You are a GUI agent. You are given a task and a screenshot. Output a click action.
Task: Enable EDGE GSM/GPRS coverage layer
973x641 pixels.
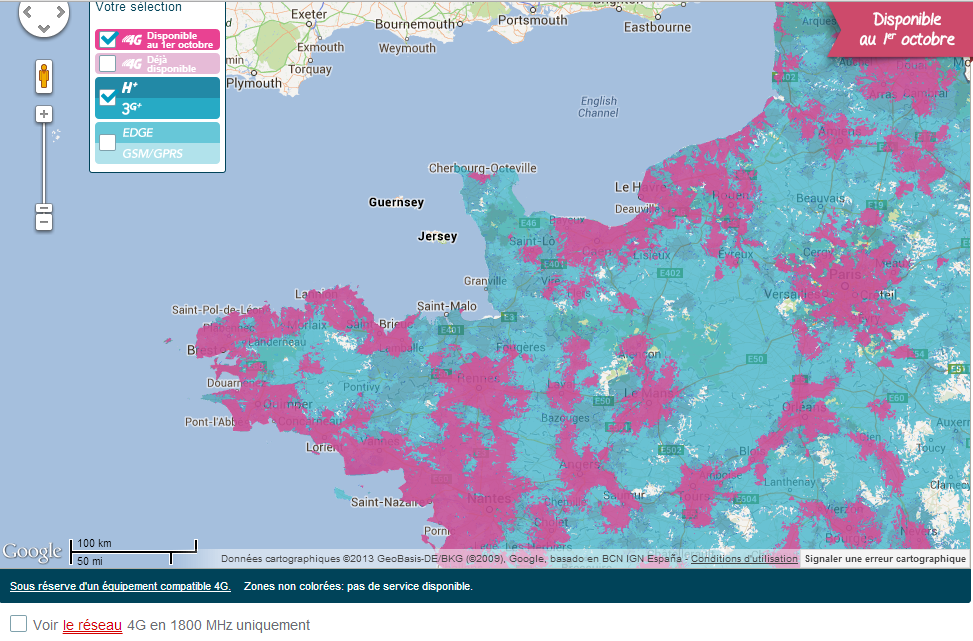(108, 143)
